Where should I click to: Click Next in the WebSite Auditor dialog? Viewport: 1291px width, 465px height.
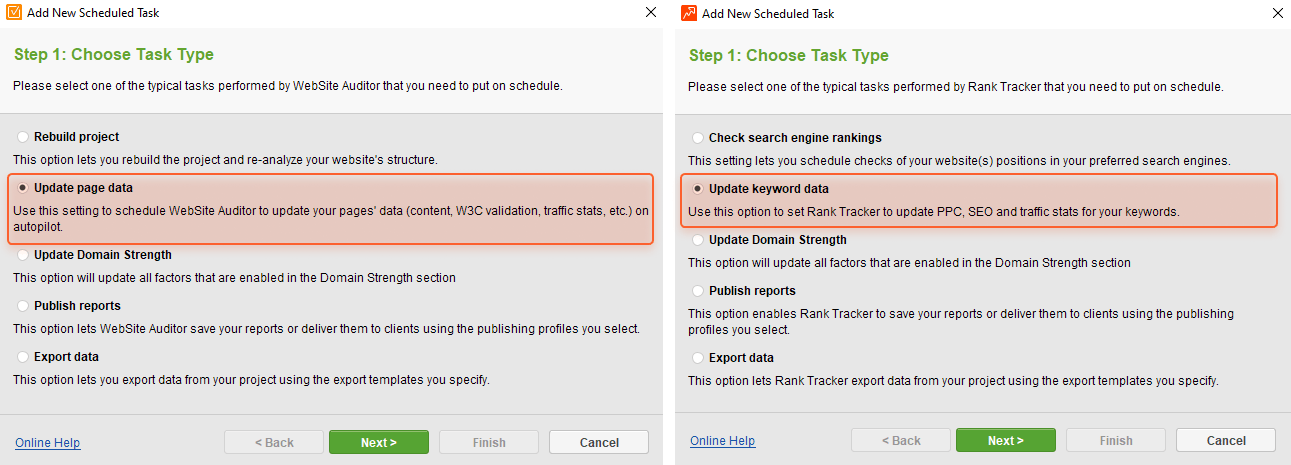click(379, 442)
